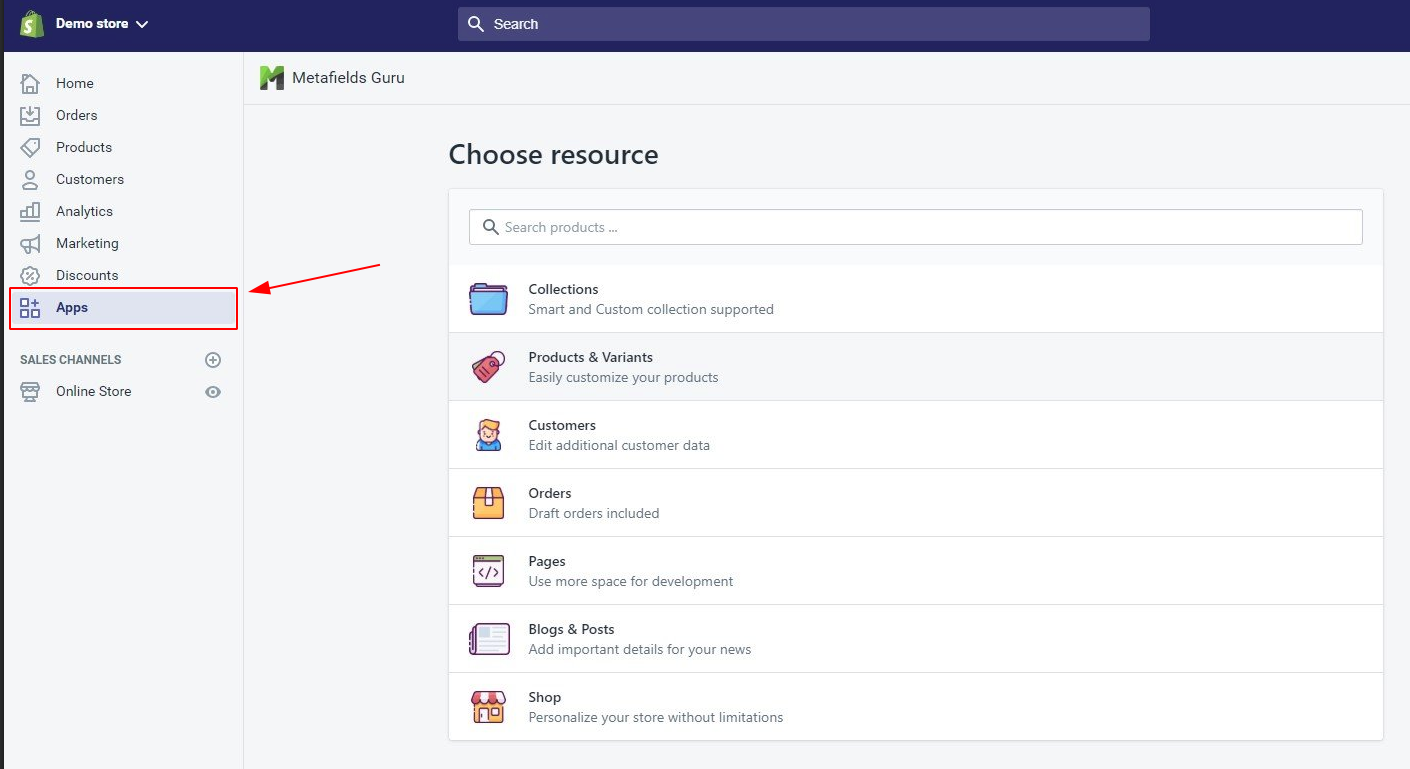Click 'Add important details for your news'
This screenshot has width=1410, height=769.
640,649
